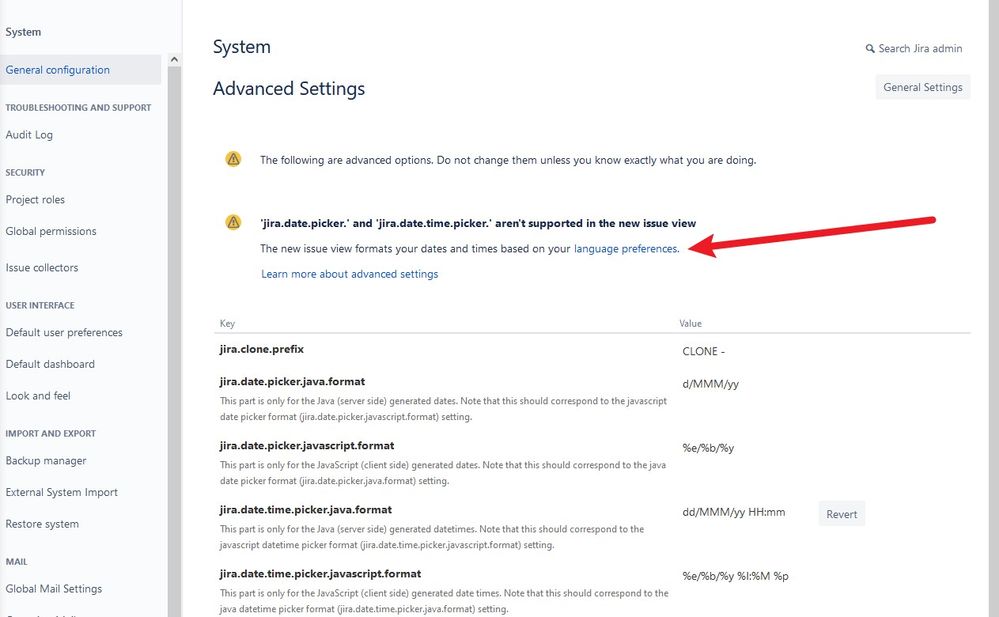Click the jira.date.time.picker.javascript.format key
The width and height of the screenshot is (999, 617).
point(320,574)
